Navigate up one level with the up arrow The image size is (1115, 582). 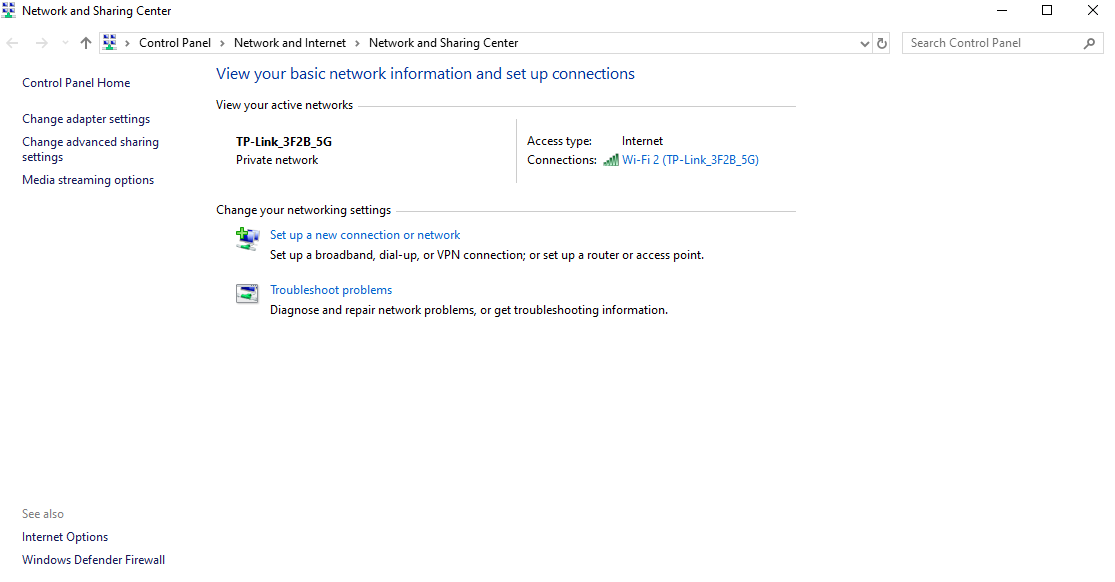(85, 43)
